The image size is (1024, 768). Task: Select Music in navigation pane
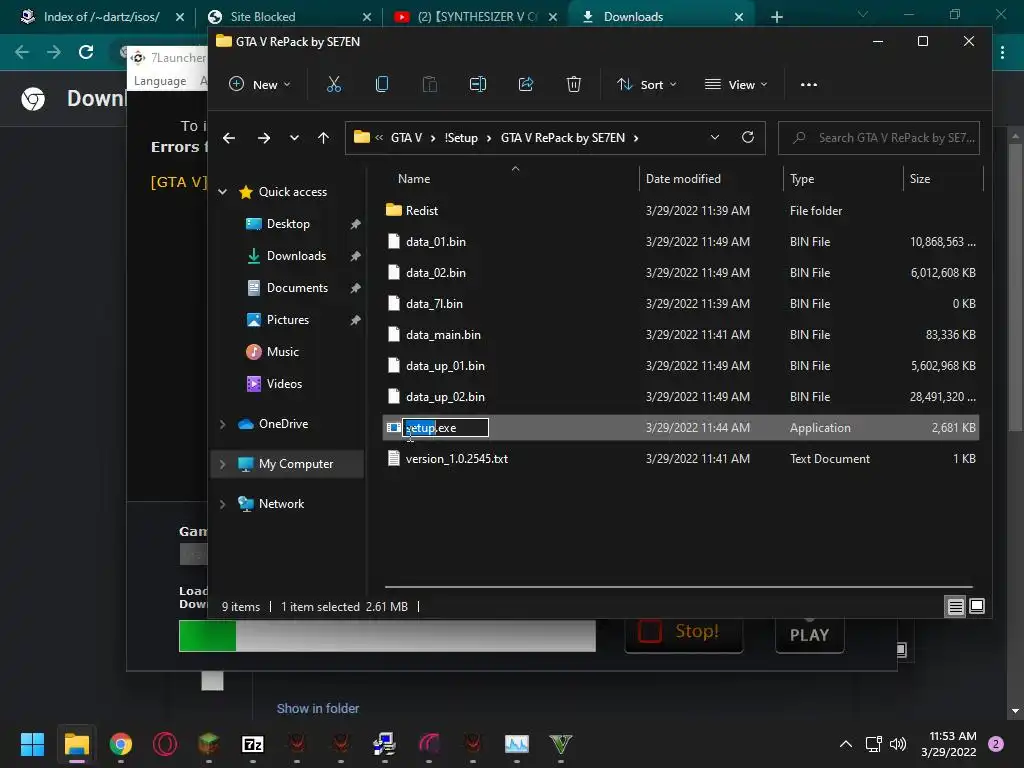tap(283, 351)
